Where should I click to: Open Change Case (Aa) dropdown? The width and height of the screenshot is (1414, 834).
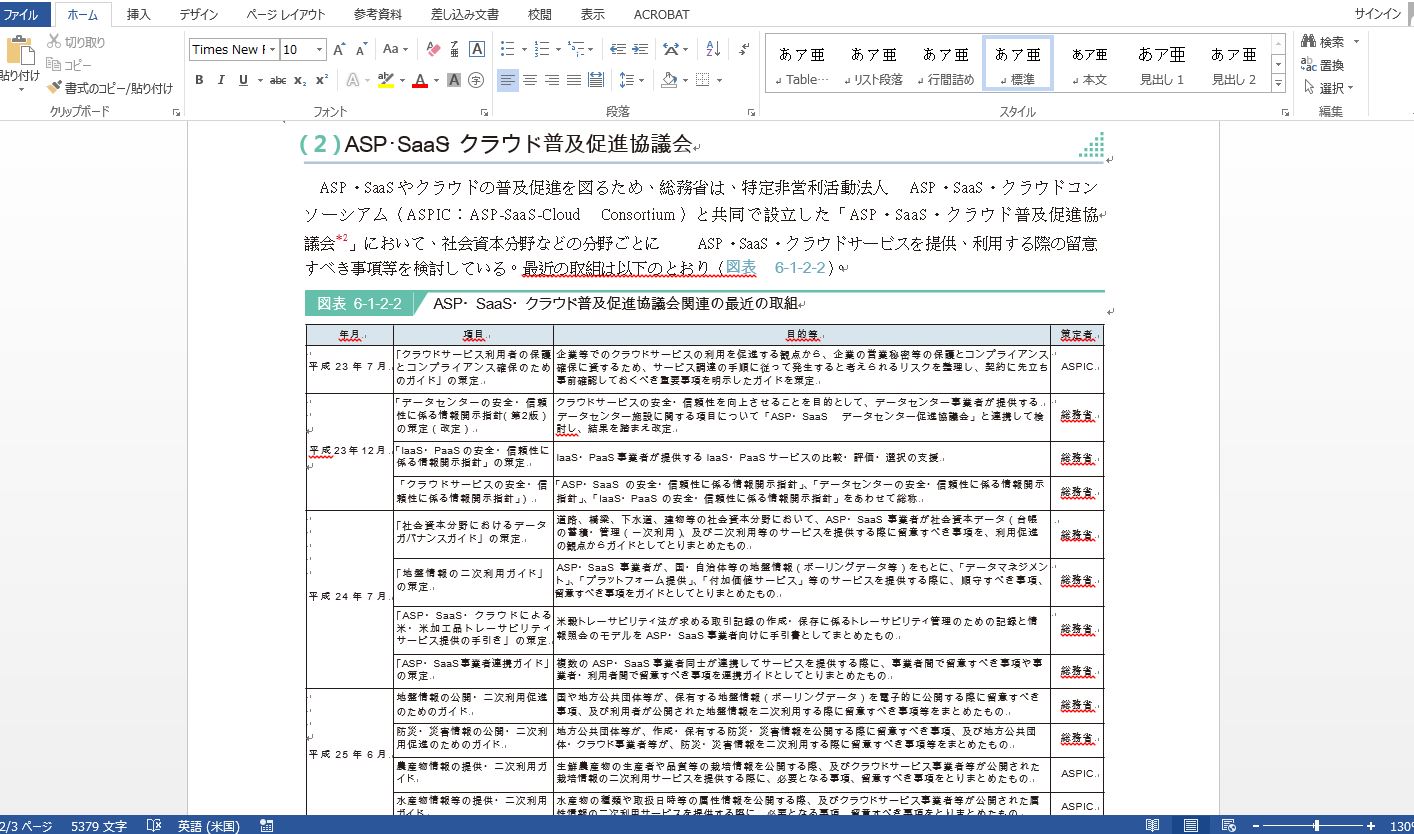(x=396, y=49)
